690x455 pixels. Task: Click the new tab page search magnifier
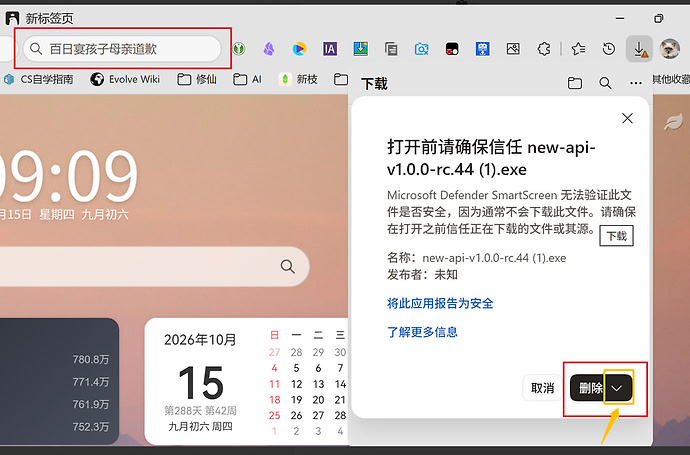pos(287,266)
